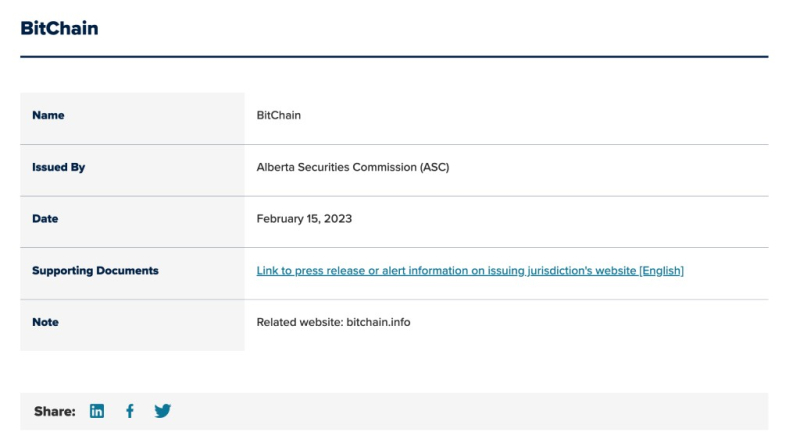Open the press release link in English
Image resolution: width=800 pixels, height=446 pixels.
click(x=470, y=270)
